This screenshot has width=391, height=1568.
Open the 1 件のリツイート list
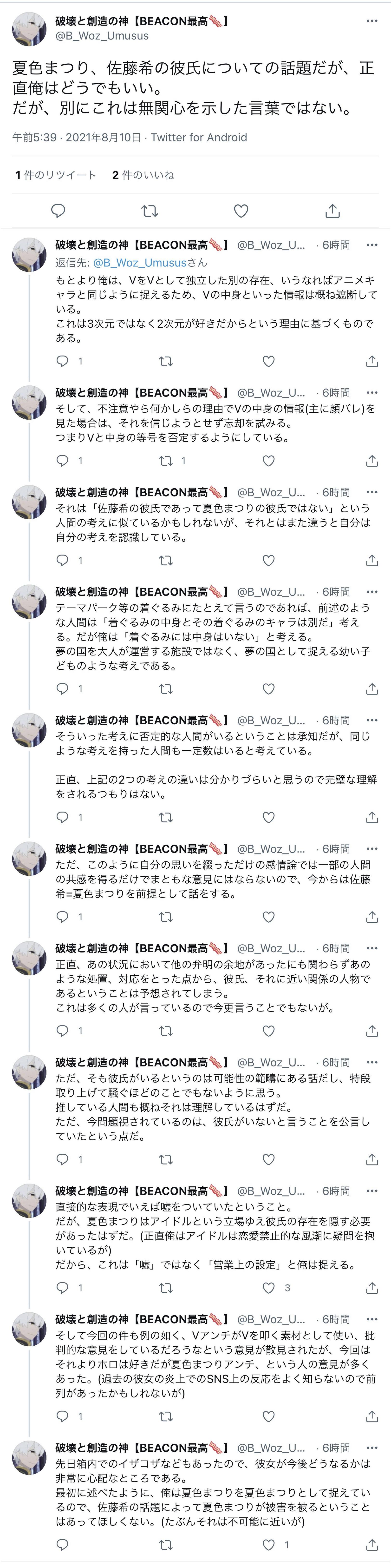point(56,175)
